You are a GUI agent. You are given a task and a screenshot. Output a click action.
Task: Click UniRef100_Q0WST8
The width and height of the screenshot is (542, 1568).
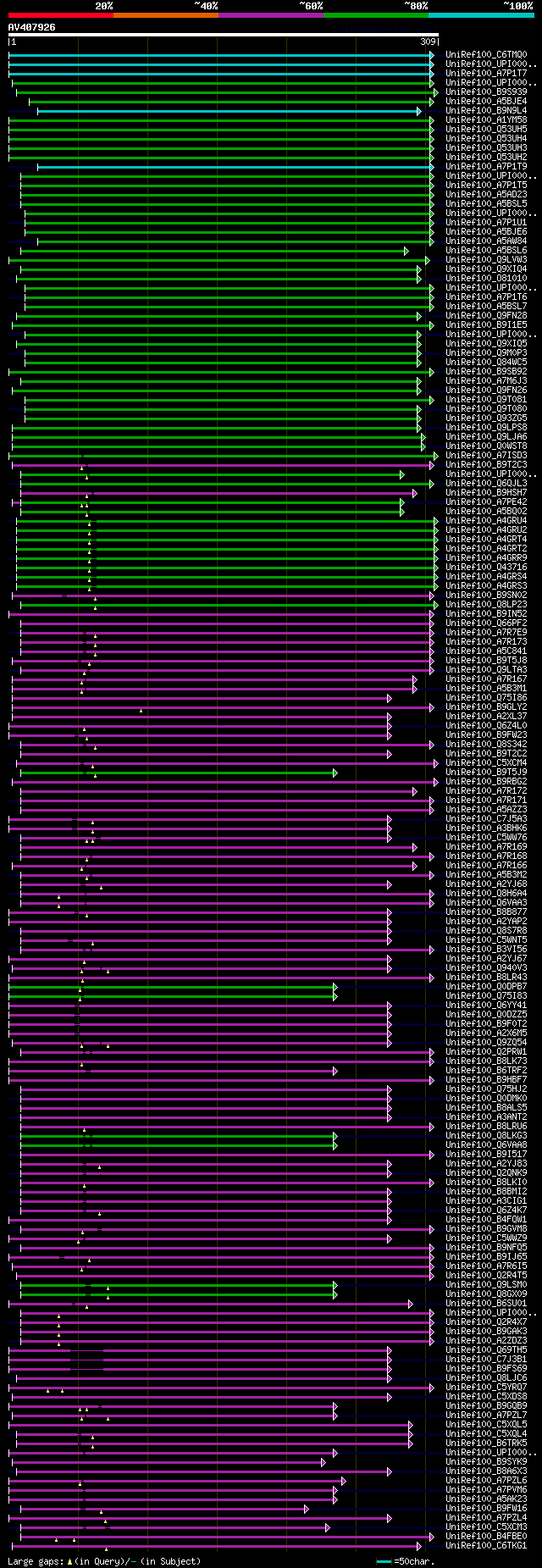486,446
